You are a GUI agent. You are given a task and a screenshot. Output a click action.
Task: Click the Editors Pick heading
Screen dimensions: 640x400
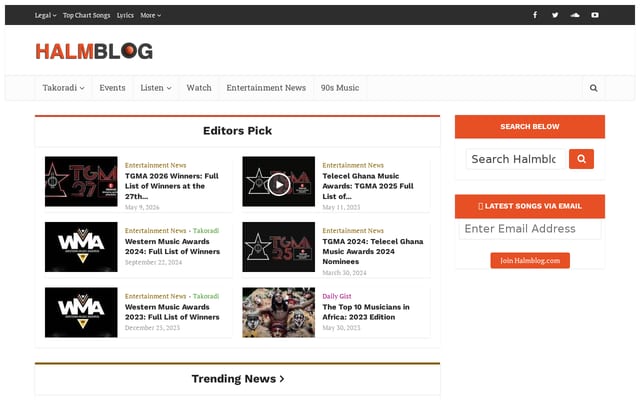coord(238,131)
